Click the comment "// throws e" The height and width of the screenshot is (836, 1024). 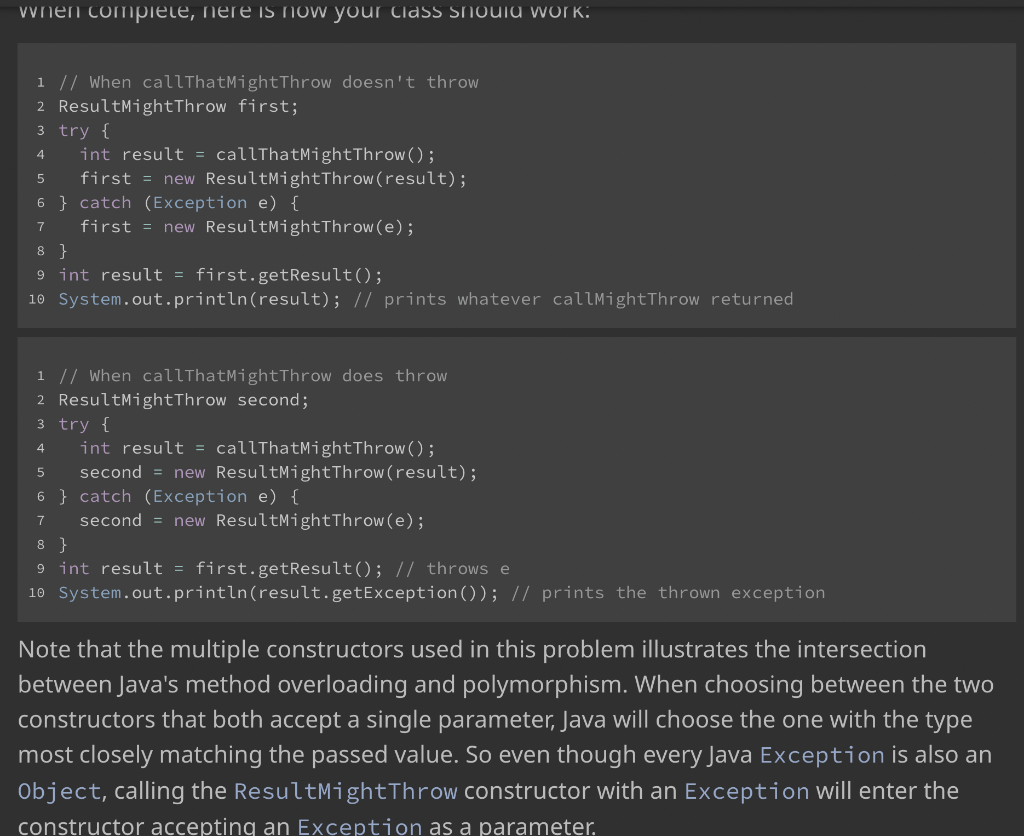click(453, 569)
